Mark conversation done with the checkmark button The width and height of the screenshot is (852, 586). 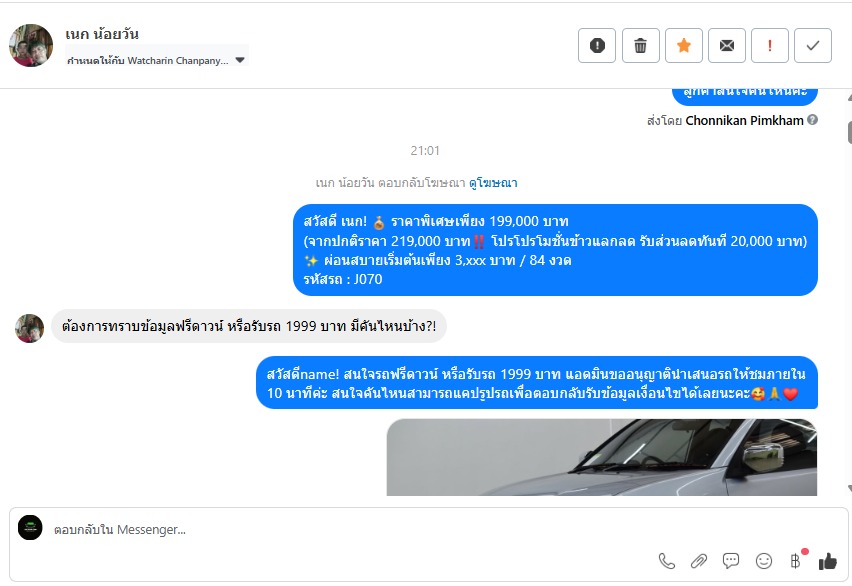(x=813, y=46)
